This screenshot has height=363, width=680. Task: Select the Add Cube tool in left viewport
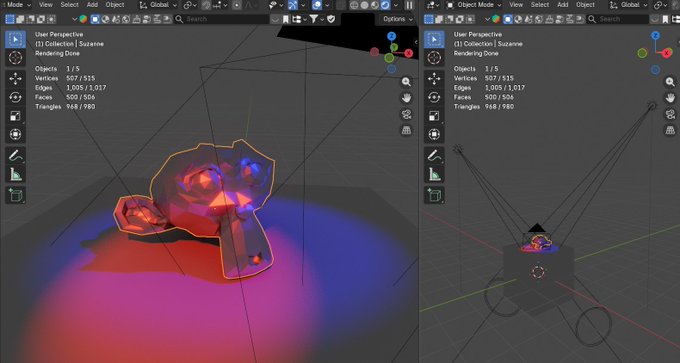[x=15, y=195]
